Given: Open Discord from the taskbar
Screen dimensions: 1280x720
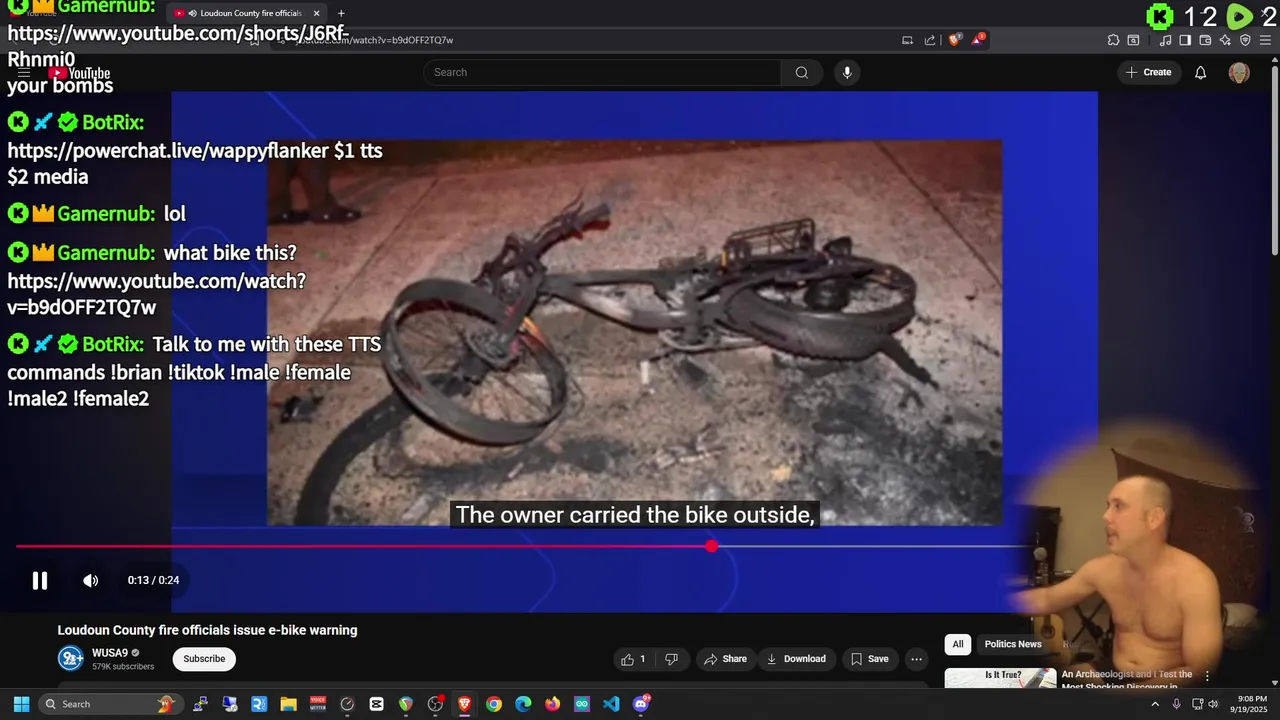Looking at the screenshot, I should [641, 704].
